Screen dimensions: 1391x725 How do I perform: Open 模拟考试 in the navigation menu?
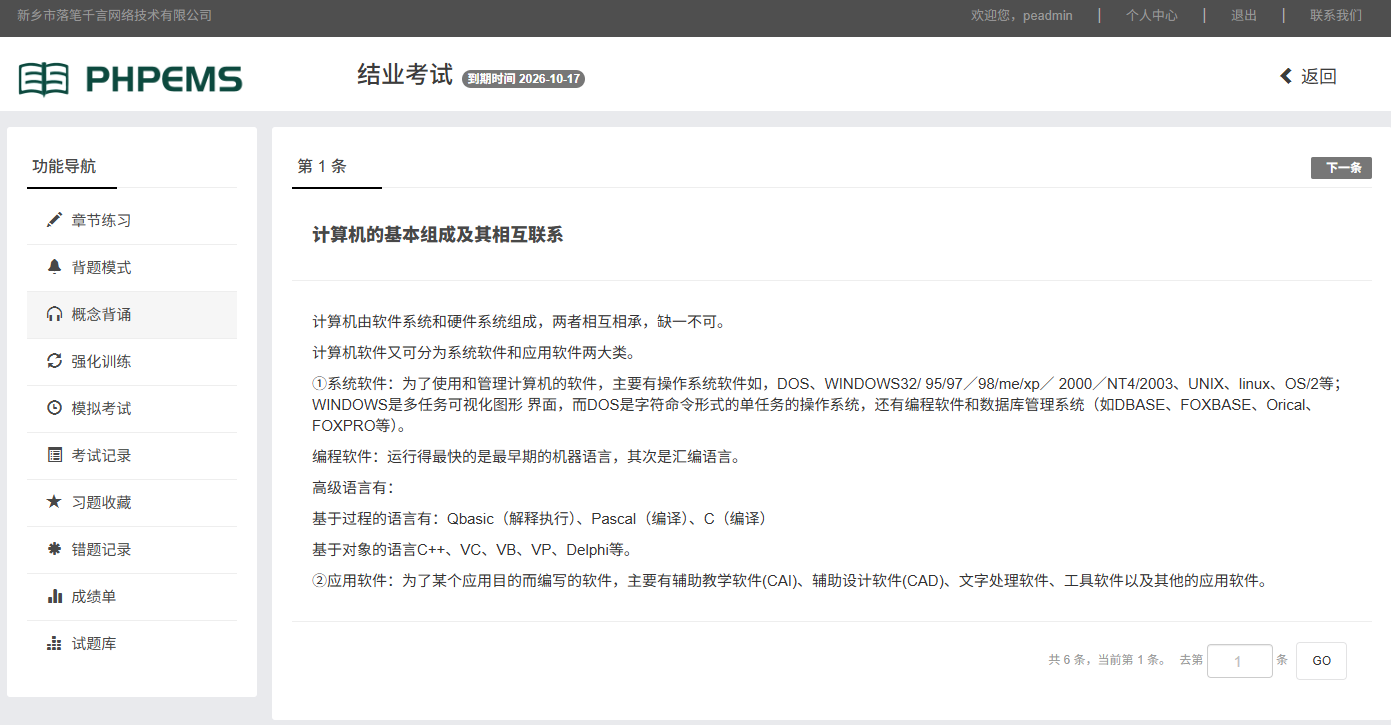click(x=101, y=408)
